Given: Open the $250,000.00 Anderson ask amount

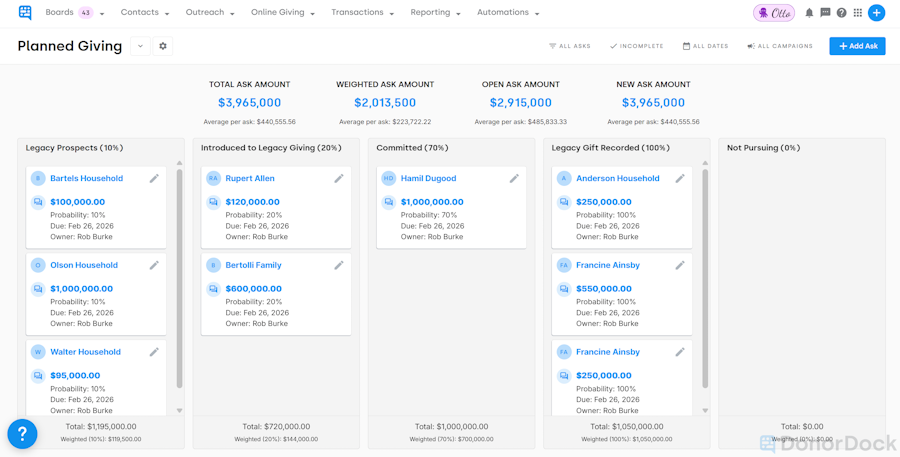Looking at the screenshot, I should click(604, 202).
